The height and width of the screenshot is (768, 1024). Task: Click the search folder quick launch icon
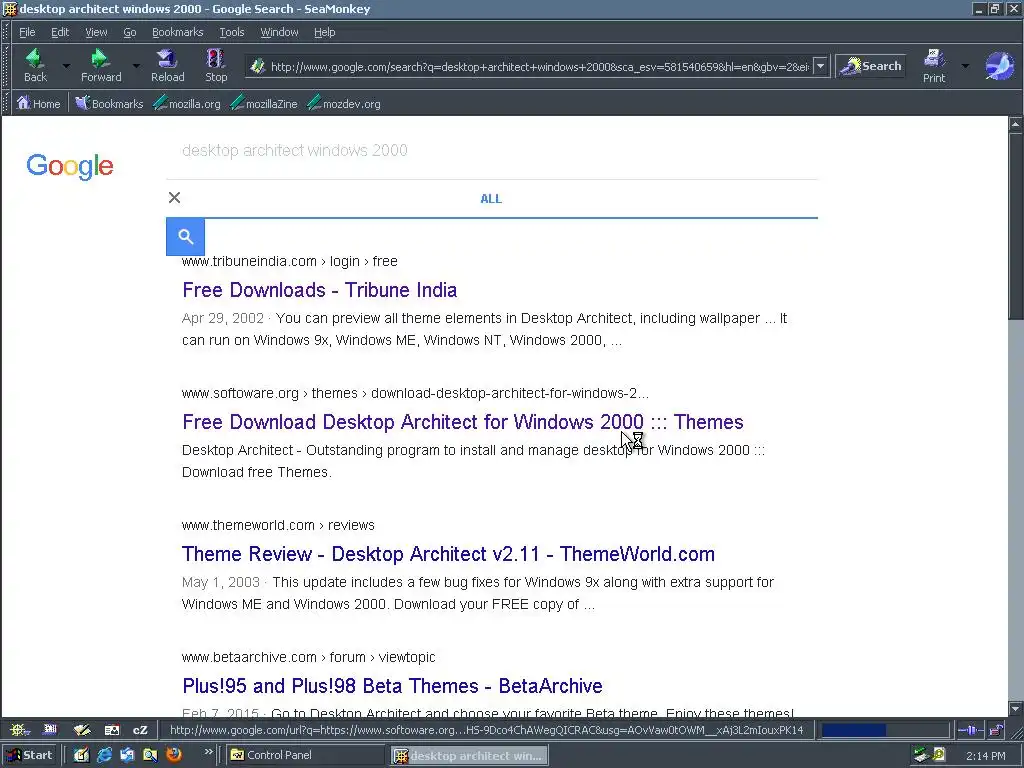coord(150,755)
